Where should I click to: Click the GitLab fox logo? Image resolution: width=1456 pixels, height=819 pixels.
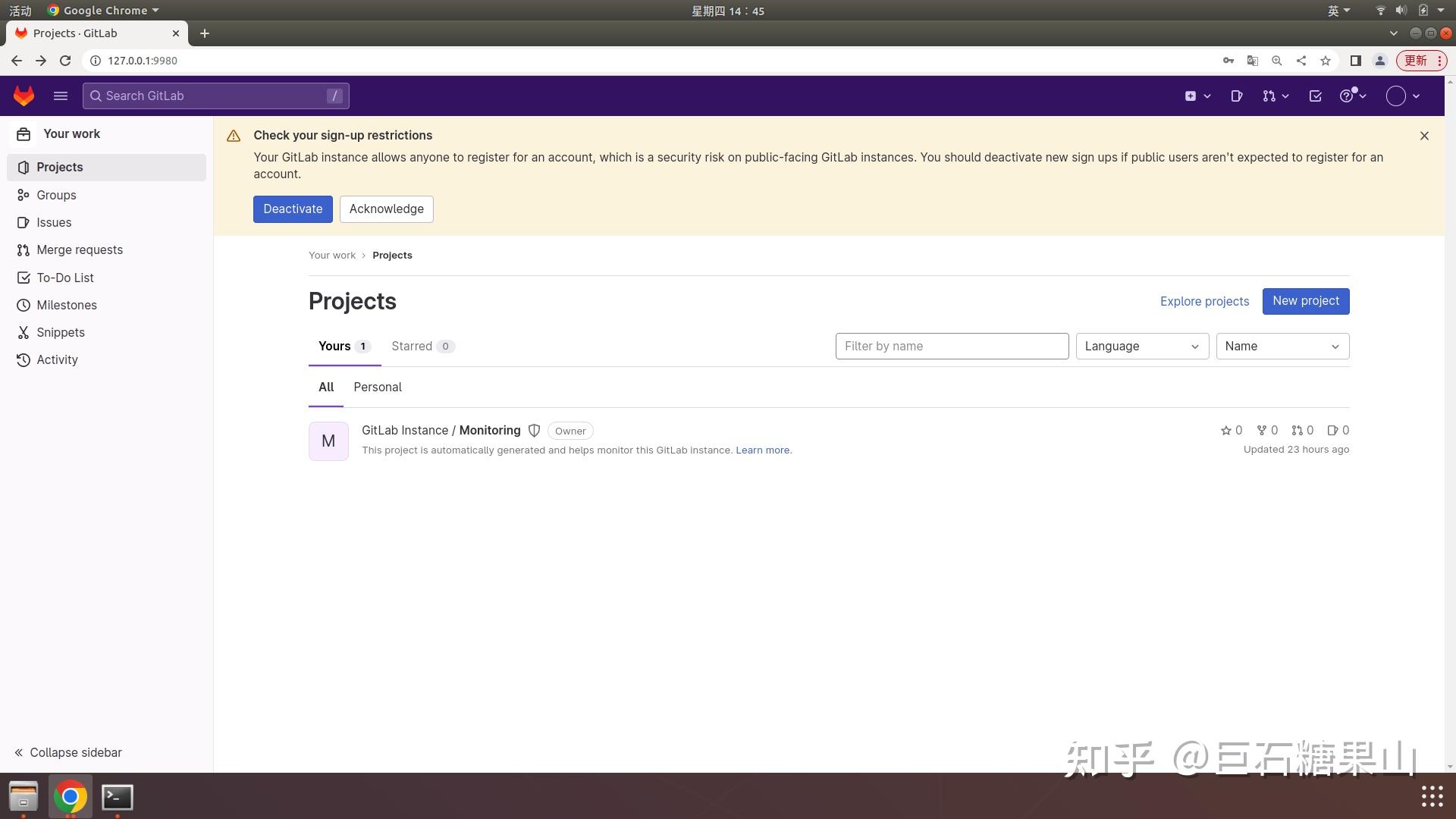[24, 96]
